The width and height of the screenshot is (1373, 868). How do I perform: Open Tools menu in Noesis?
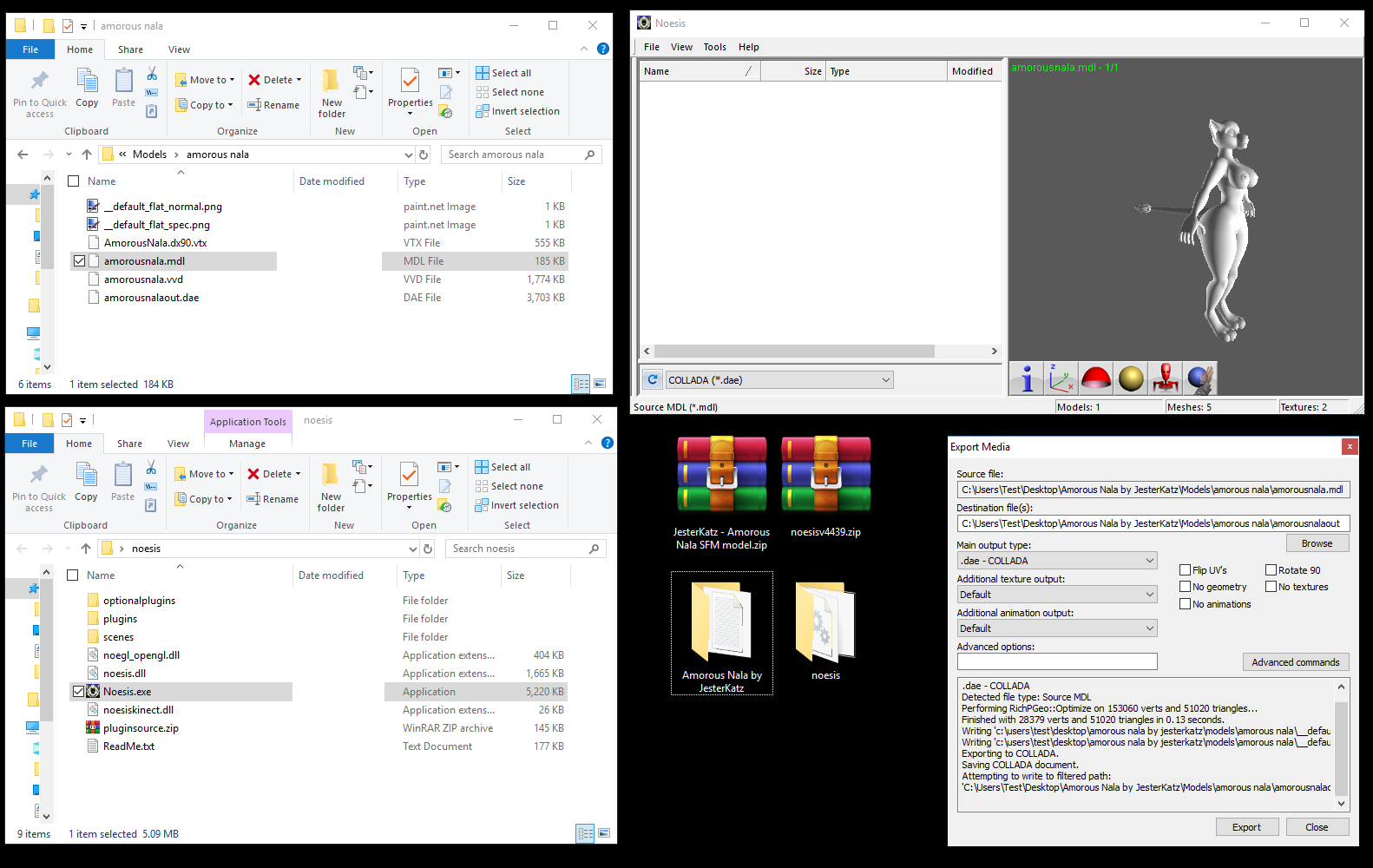click(x=715, y=47)
